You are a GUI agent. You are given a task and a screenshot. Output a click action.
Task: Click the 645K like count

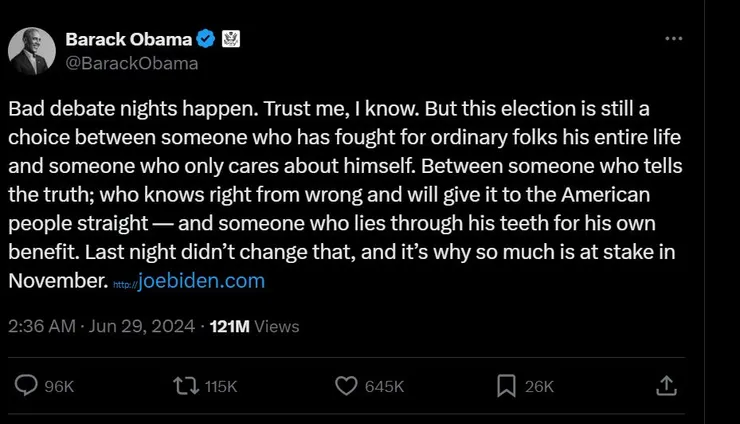[x=384, y=386]
